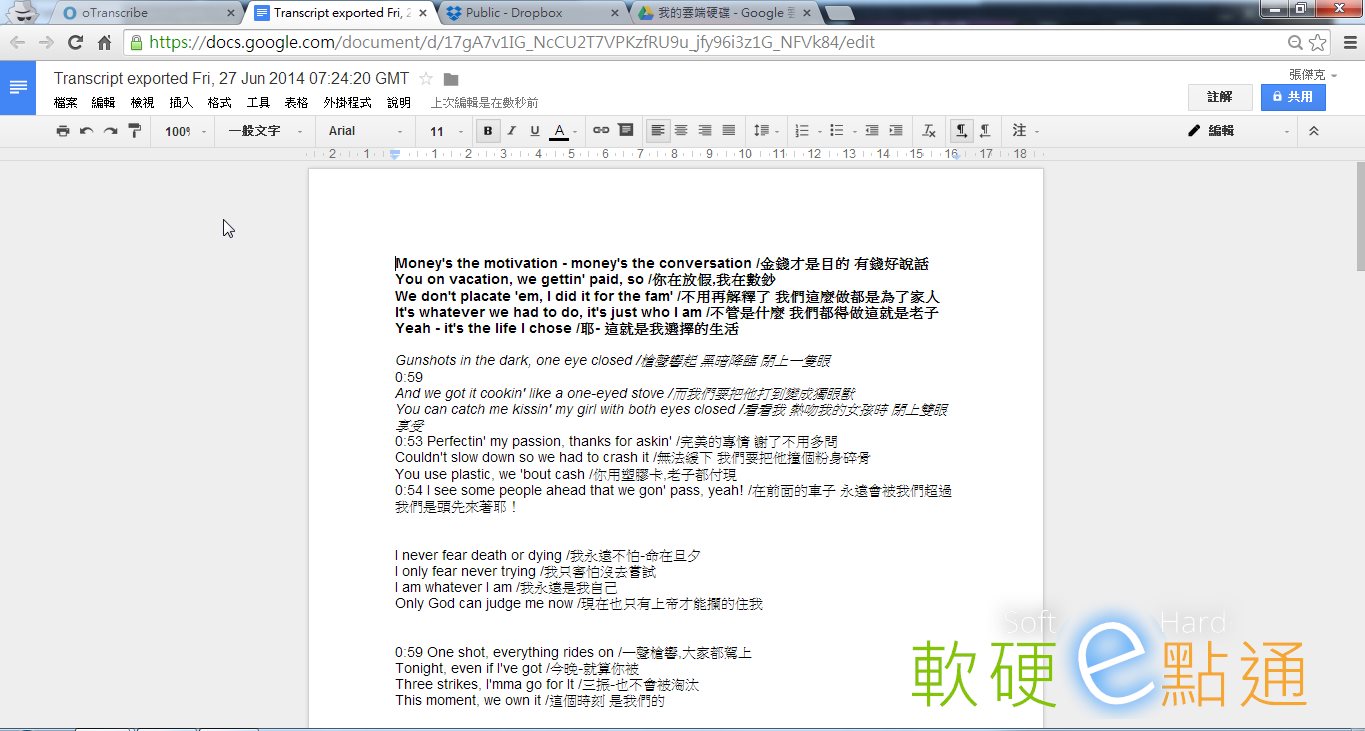Click the vertical scrollbar thumb

pos(1360,215)
